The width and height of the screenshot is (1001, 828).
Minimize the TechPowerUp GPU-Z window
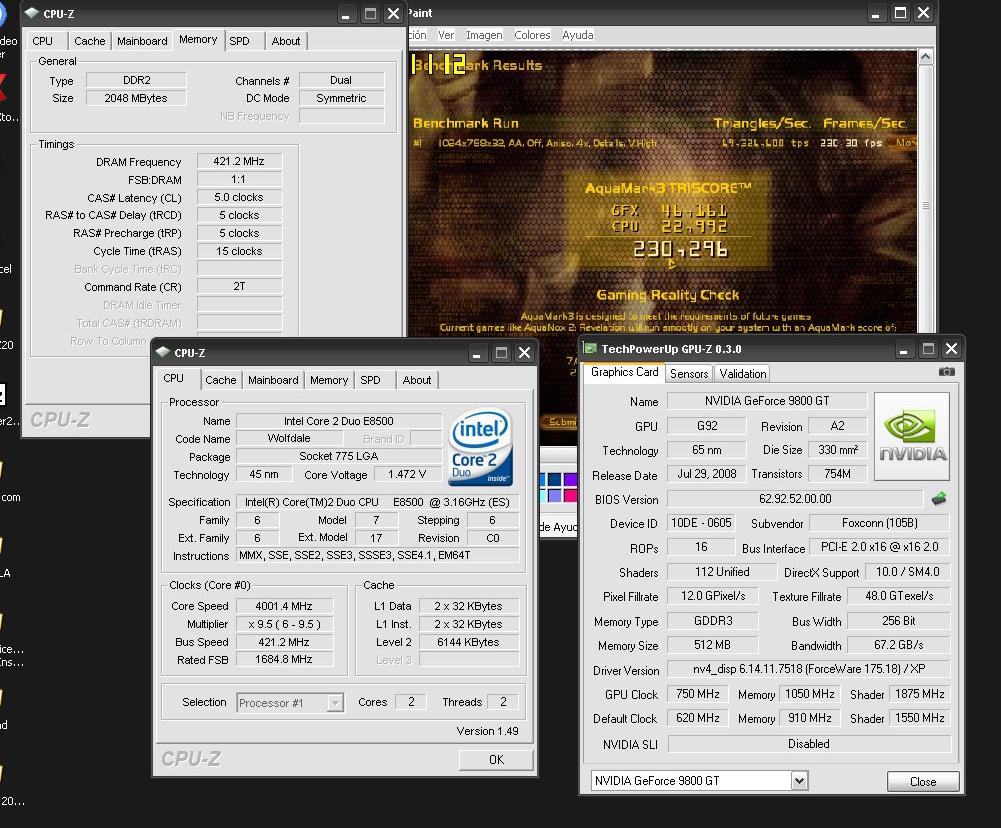coord(903,349)
